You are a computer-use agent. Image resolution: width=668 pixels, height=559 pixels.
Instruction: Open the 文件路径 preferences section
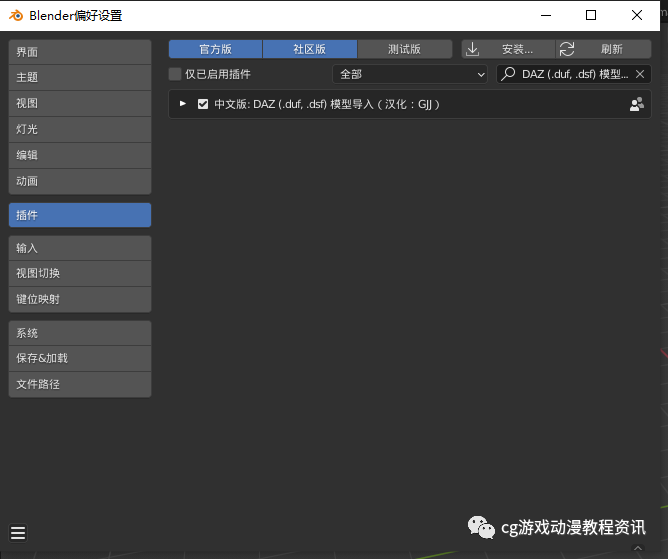pyautogui.click(x=80, y=384)
